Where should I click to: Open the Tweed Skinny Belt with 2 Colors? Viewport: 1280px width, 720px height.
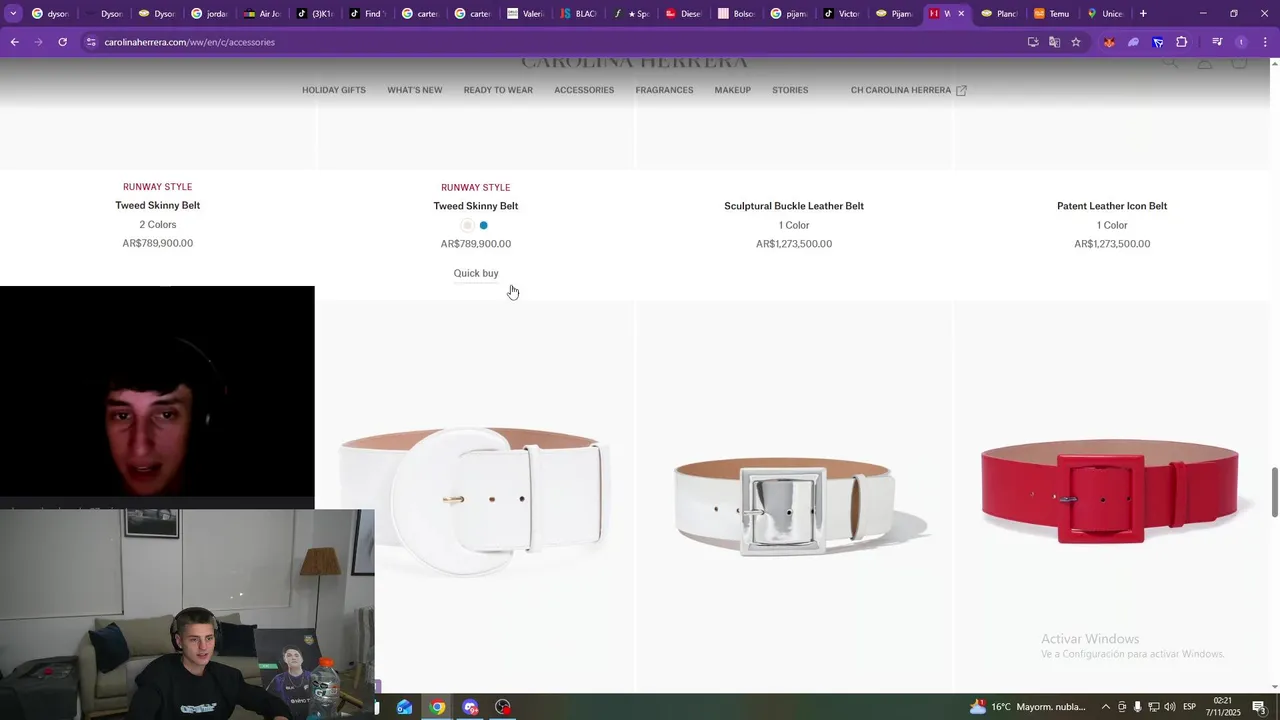click(158, 205)
